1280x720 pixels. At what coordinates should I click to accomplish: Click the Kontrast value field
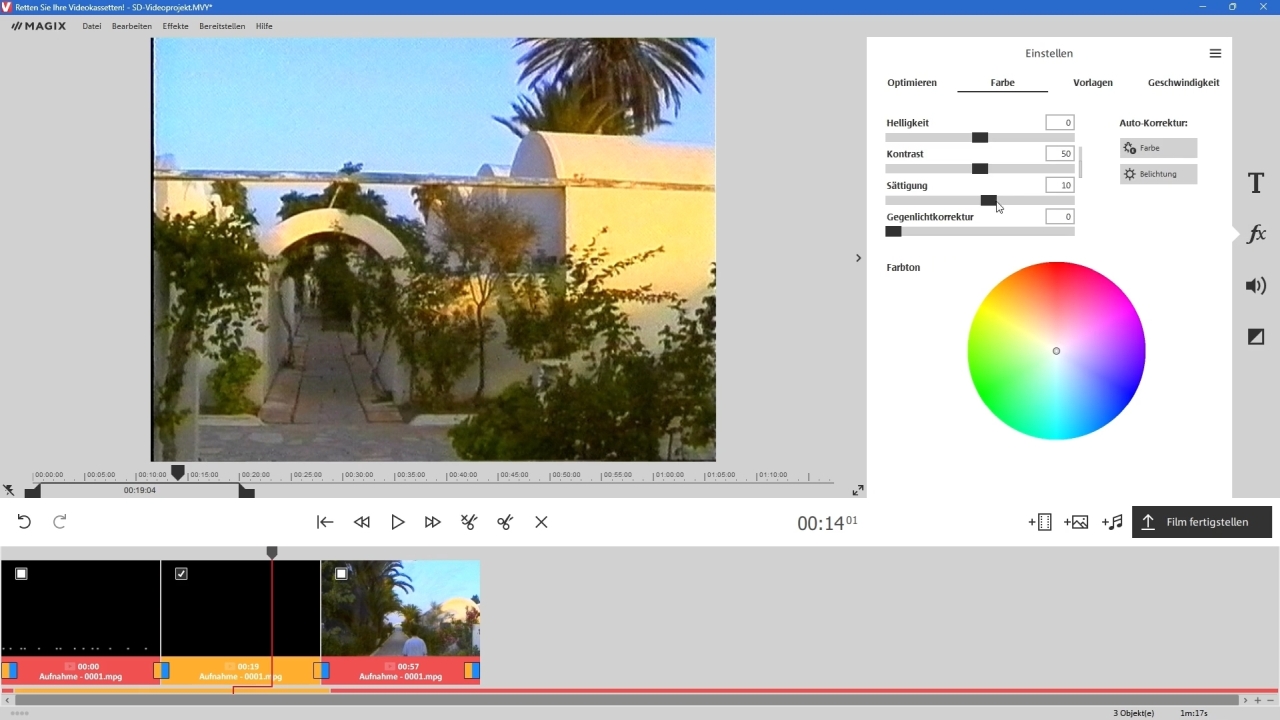(1060, 154)
